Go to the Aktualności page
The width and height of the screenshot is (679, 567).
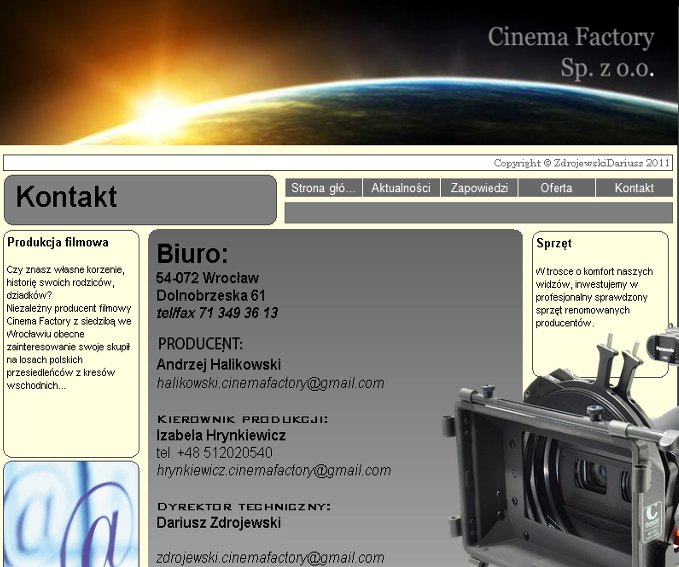(x=400, y=188)
